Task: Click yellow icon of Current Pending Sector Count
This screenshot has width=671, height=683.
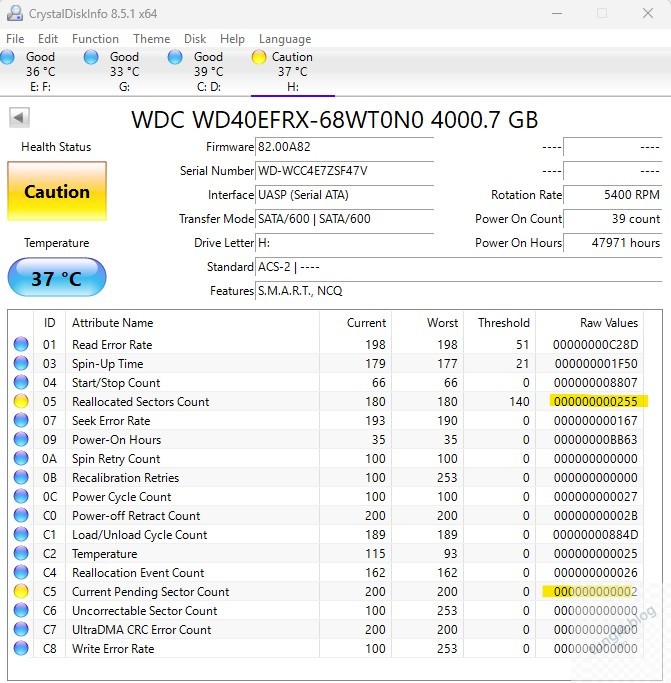Action: click(21, 592)
